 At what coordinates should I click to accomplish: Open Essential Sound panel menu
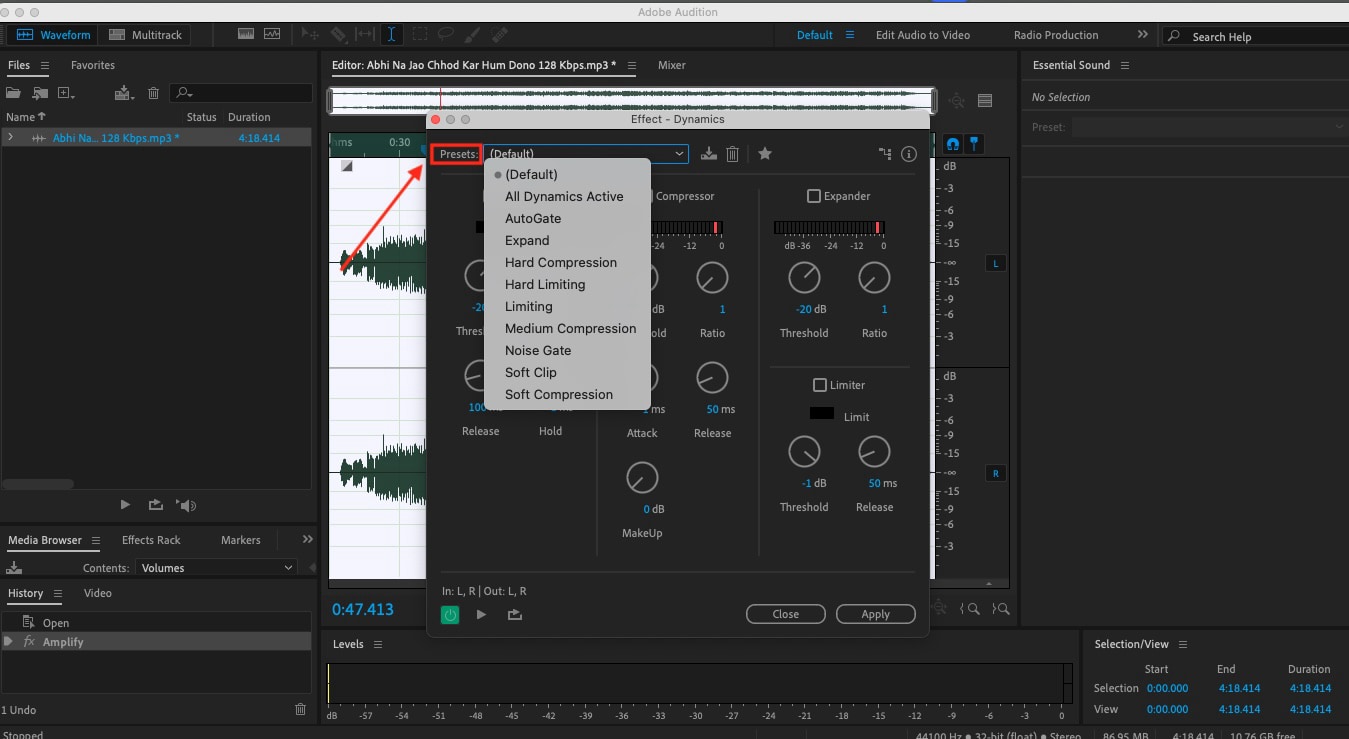point(1125,65)
